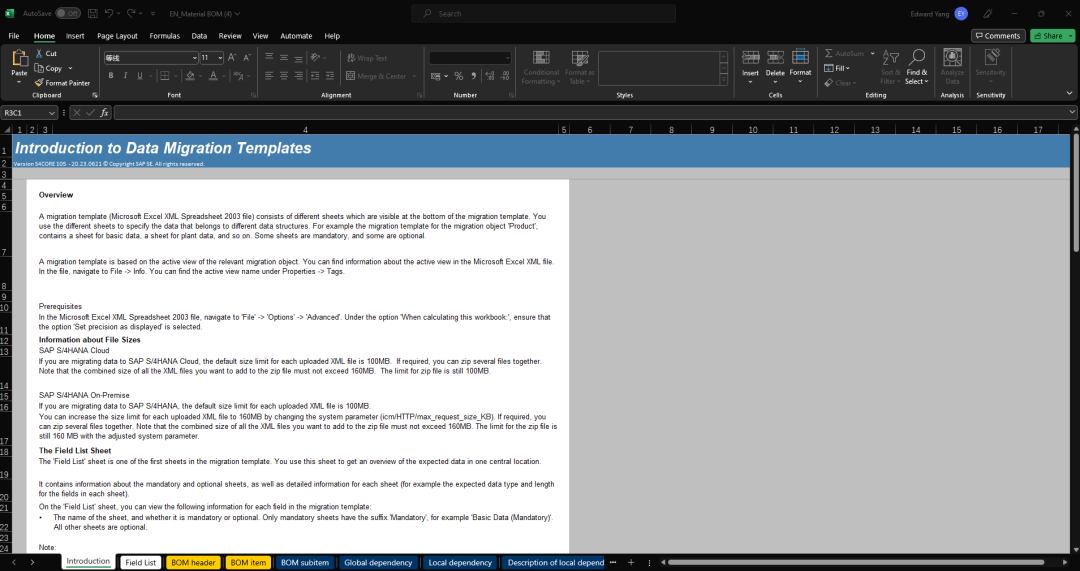
Task: Open the Global dependency sheet tab
Action: pos(378,563)
